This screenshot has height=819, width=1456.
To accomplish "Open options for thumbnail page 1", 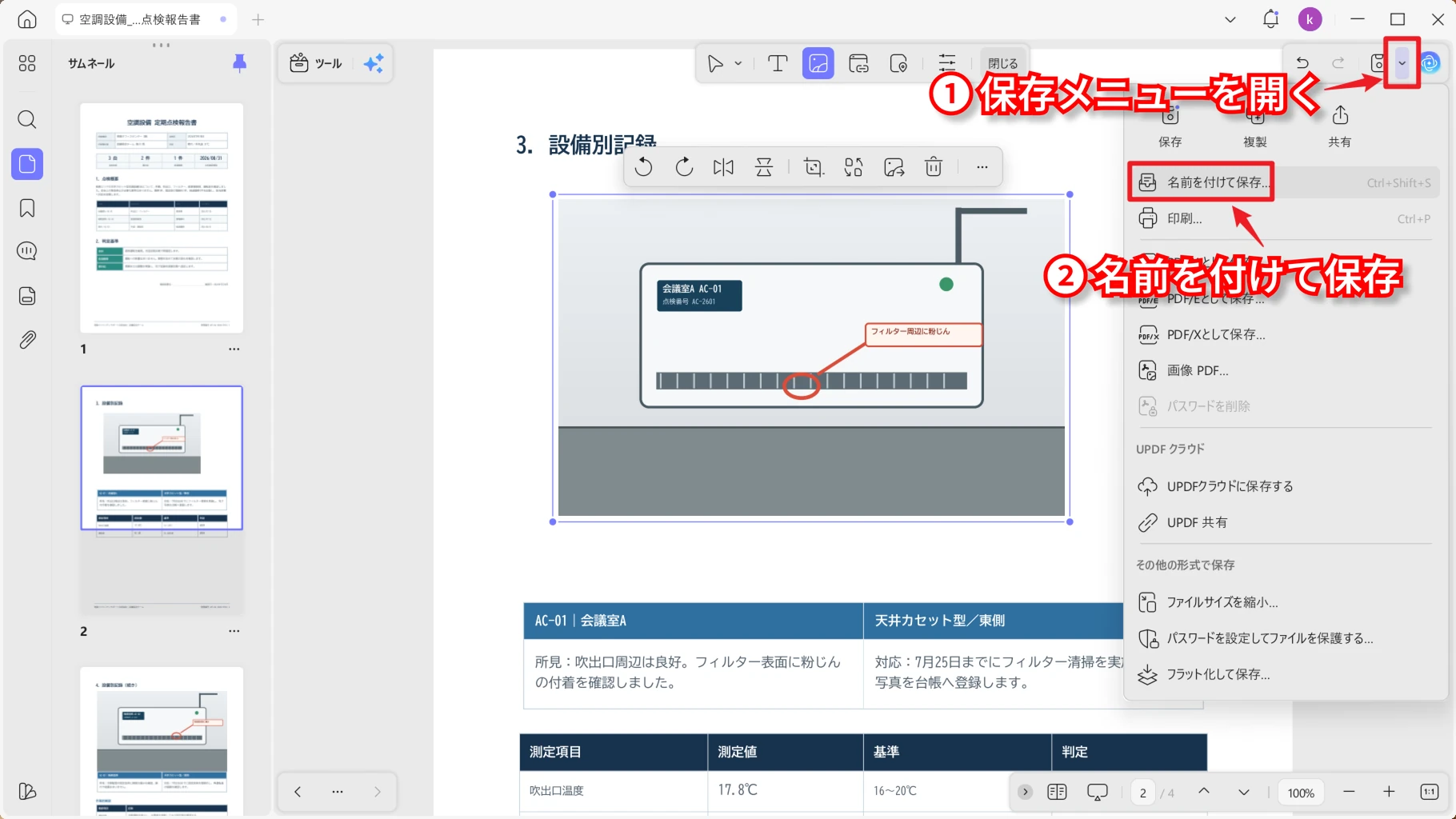I will pyautogui.click(x=234, y=349).
